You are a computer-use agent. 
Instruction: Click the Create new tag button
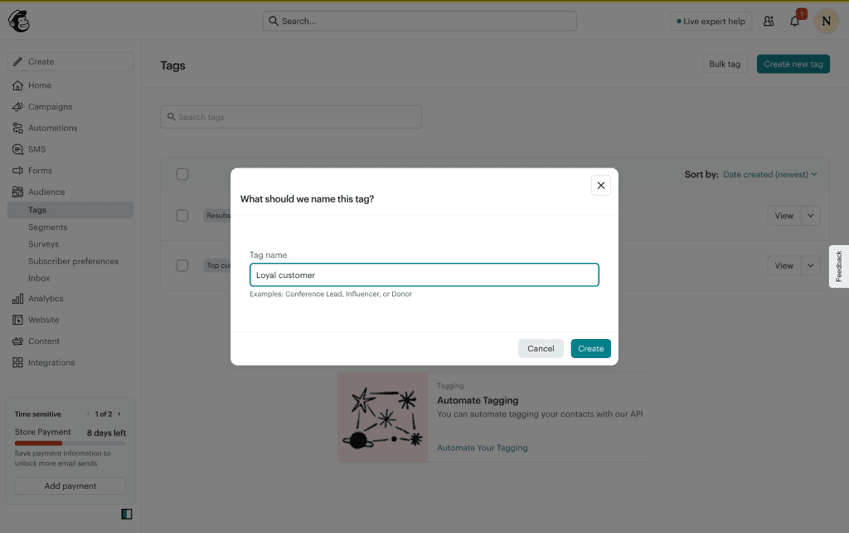(x=793, y=64)
